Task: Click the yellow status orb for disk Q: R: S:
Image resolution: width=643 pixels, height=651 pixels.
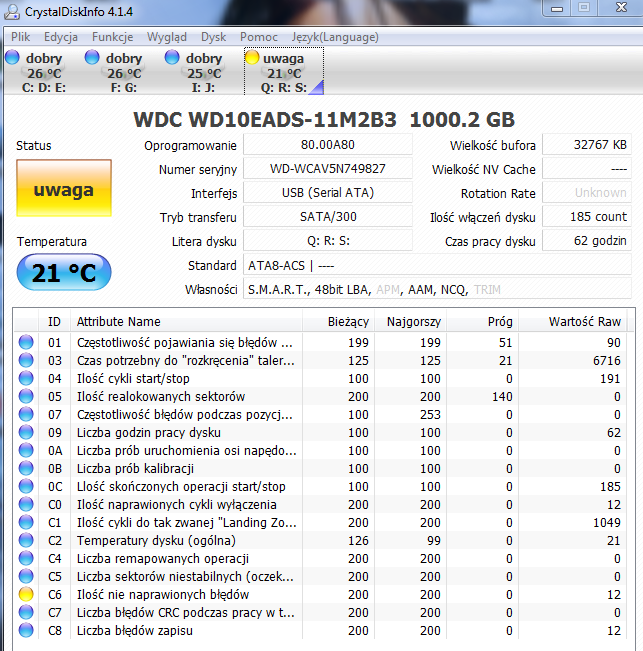Action: click(252, 58)
